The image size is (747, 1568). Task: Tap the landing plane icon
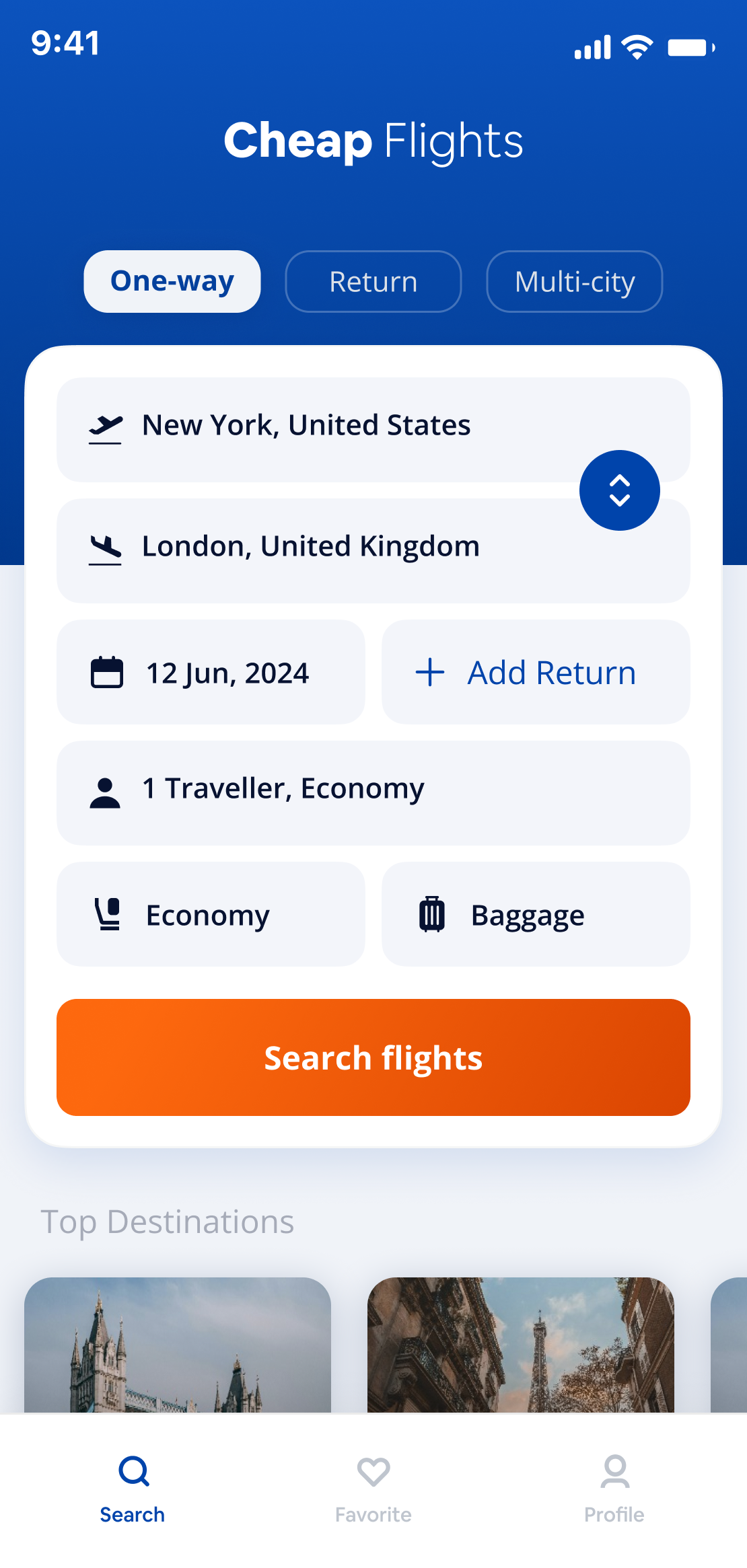coord(106,550)
